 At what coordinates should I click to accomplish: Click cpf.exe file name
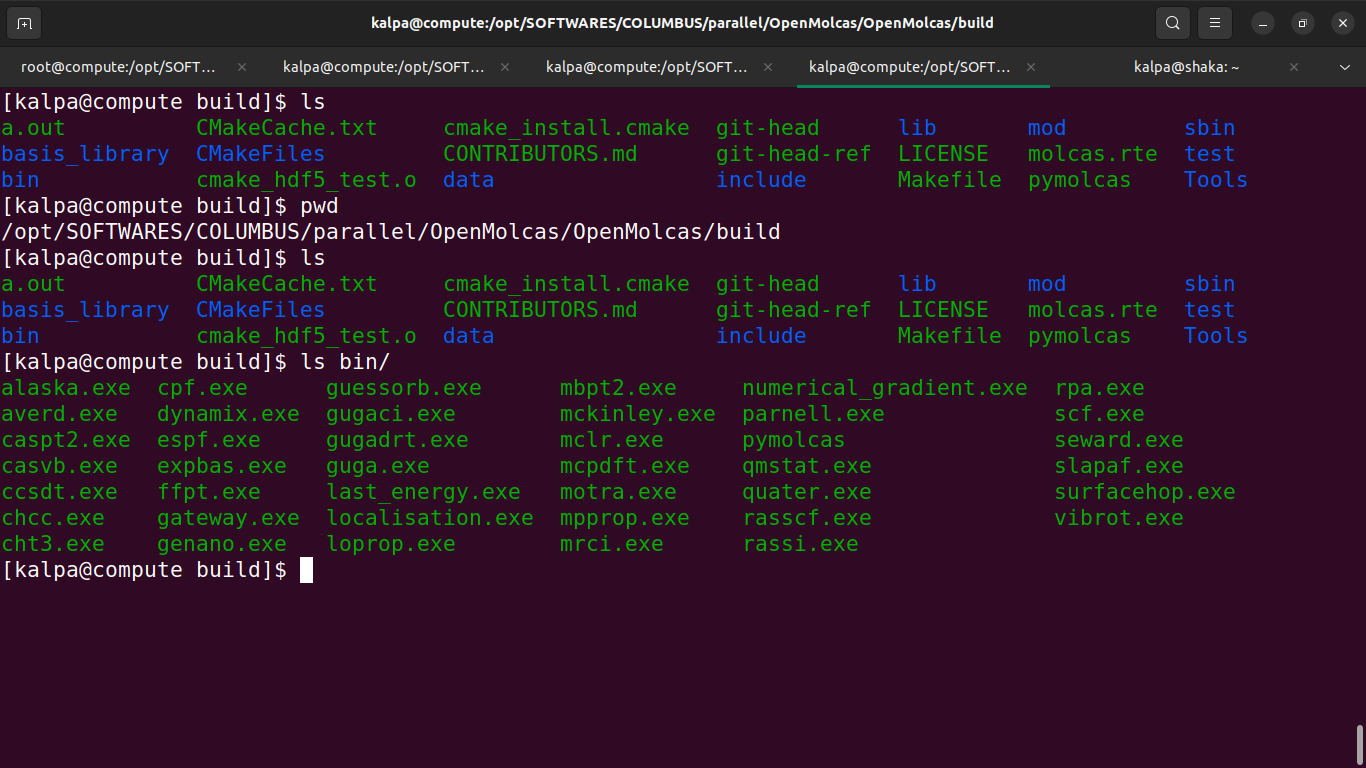point(203,388)
